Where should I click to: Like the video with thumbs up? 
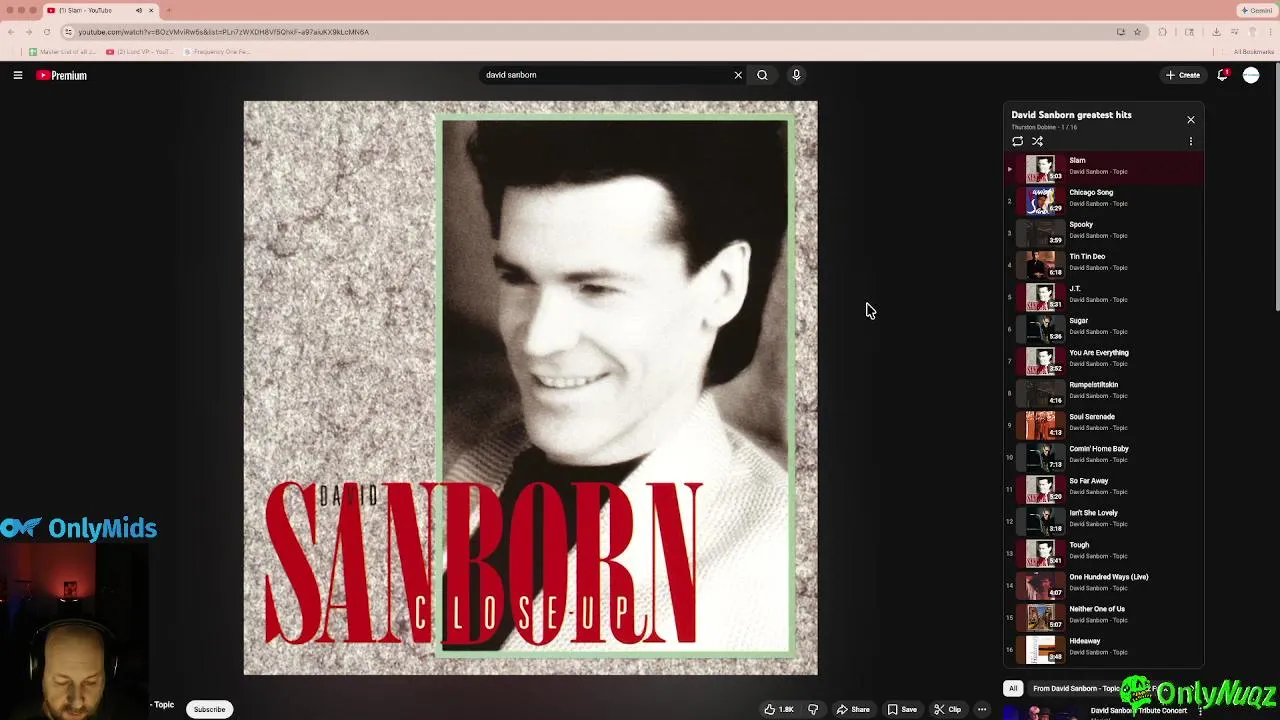[x=778, y=709]
